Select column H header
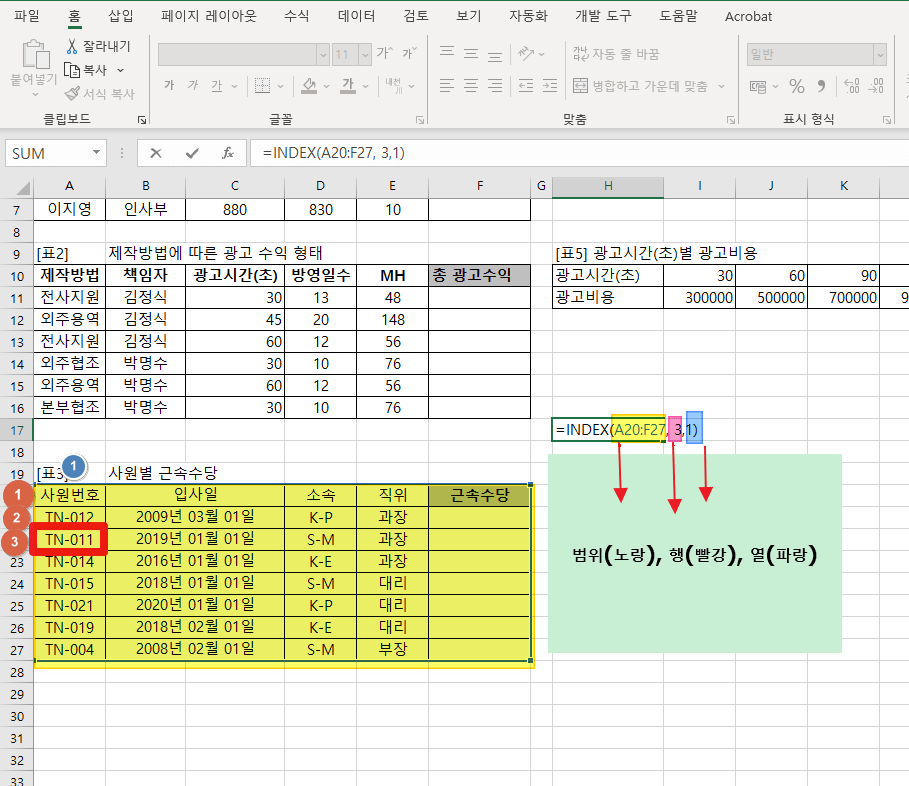This screenshot has height=786, width=909. [608, 186]
